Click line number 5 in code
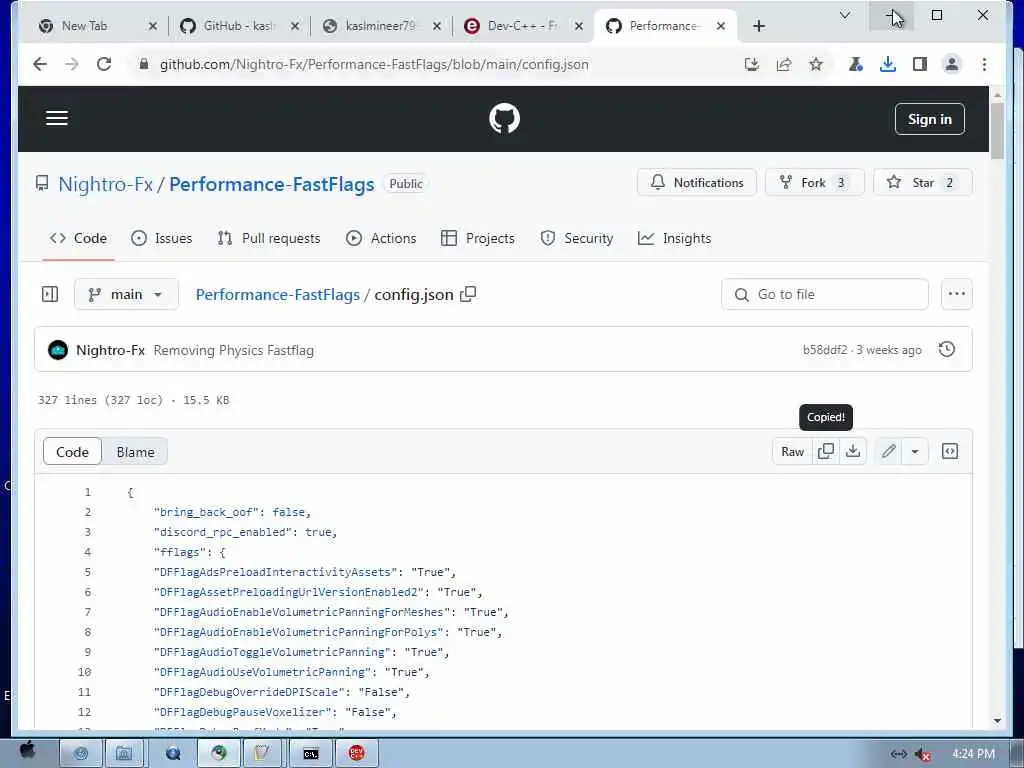 click(x=88, y=572)
